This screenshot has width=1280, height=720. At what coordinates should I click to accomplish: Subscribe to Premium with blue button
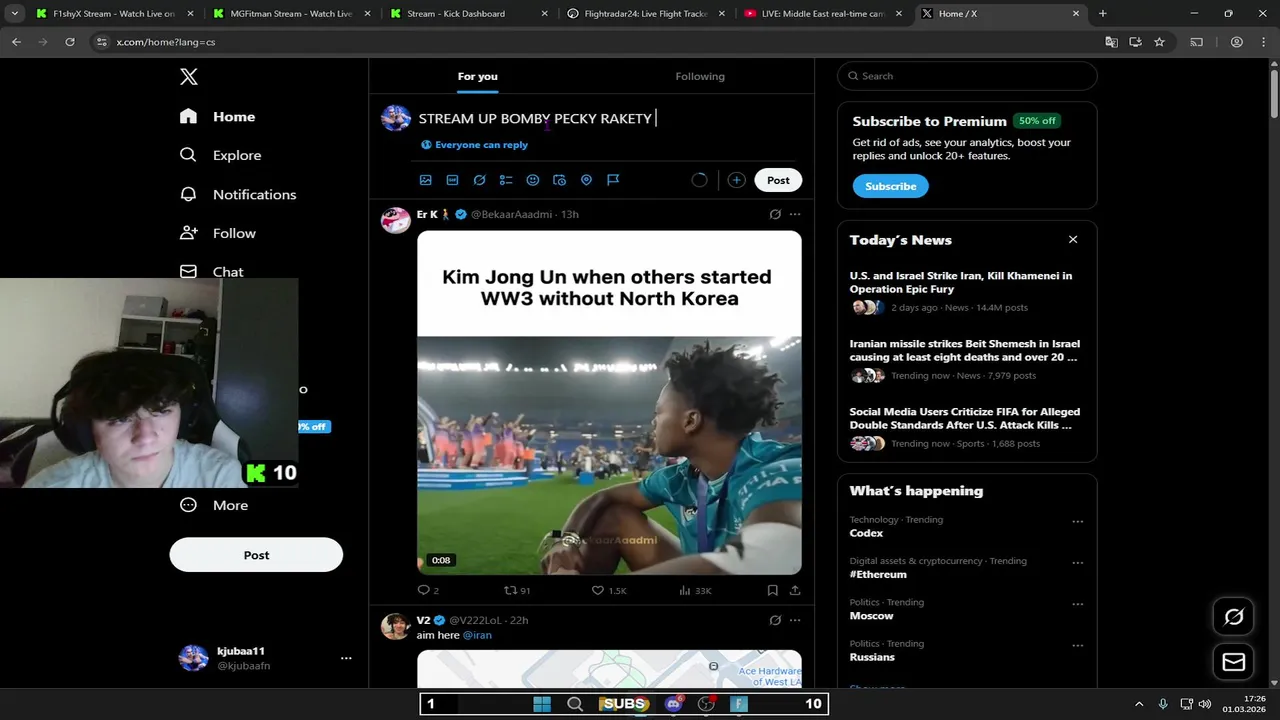890,186
